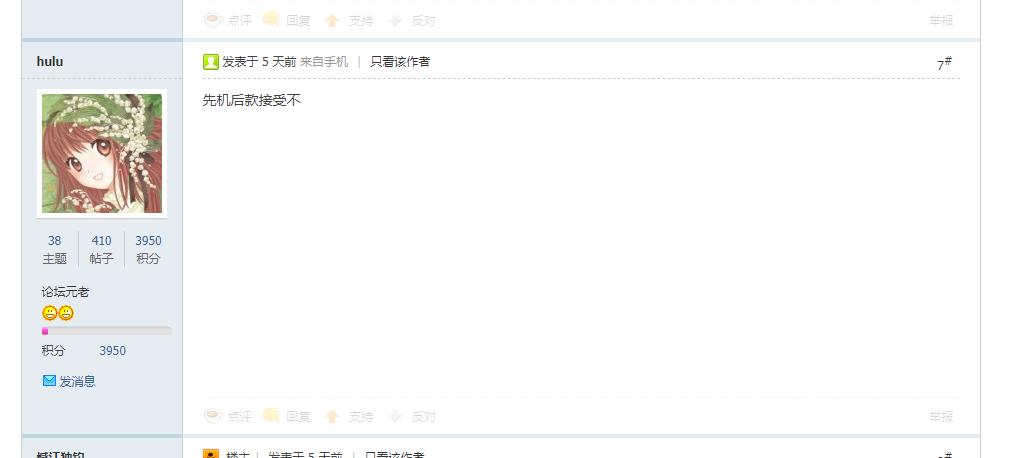View hulu's 410 帖子 posts count

[x=101, y=249]
